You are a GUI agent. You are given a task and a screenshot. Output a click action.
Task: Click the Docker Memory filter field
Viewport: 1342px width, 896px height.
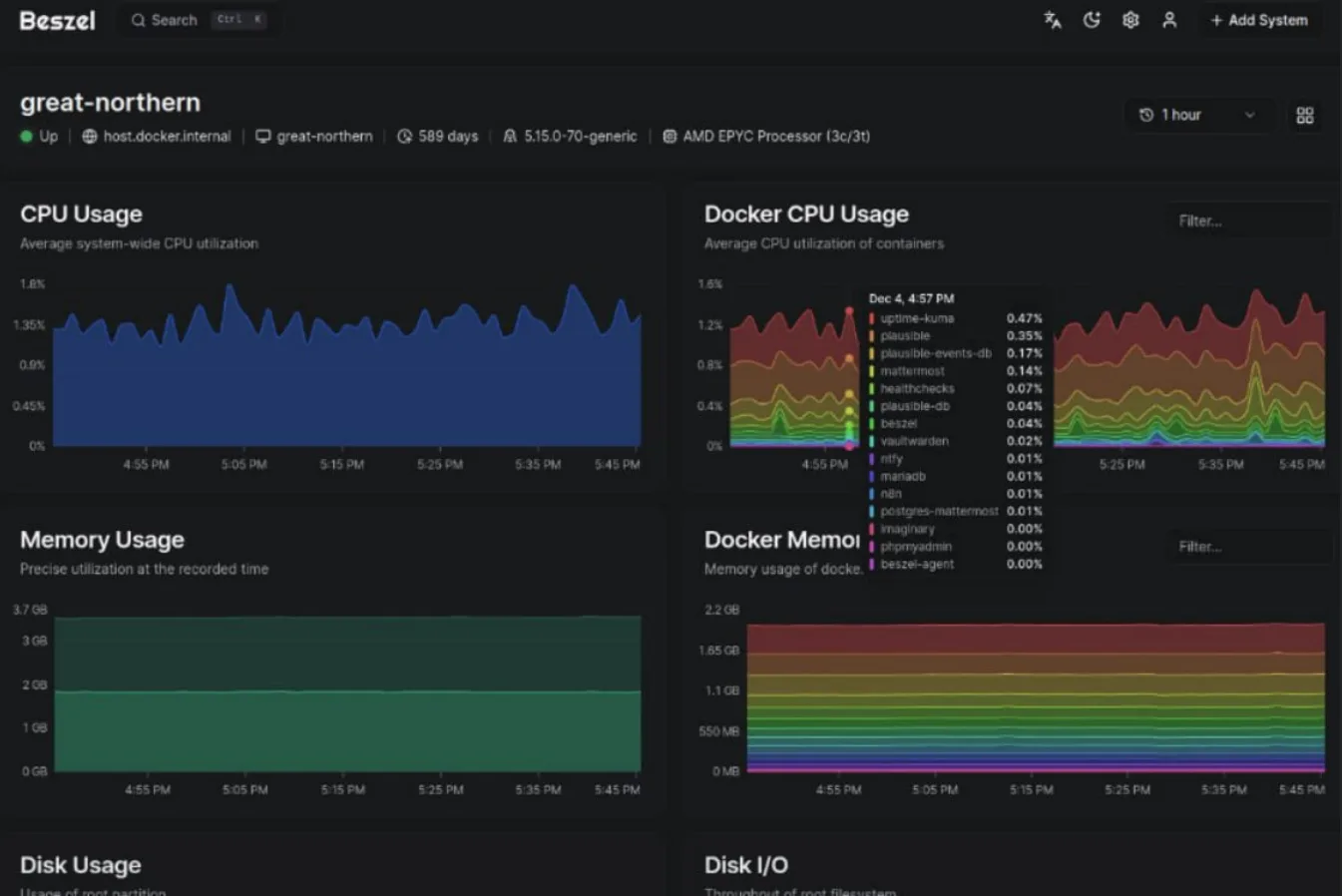[1249, 546]
